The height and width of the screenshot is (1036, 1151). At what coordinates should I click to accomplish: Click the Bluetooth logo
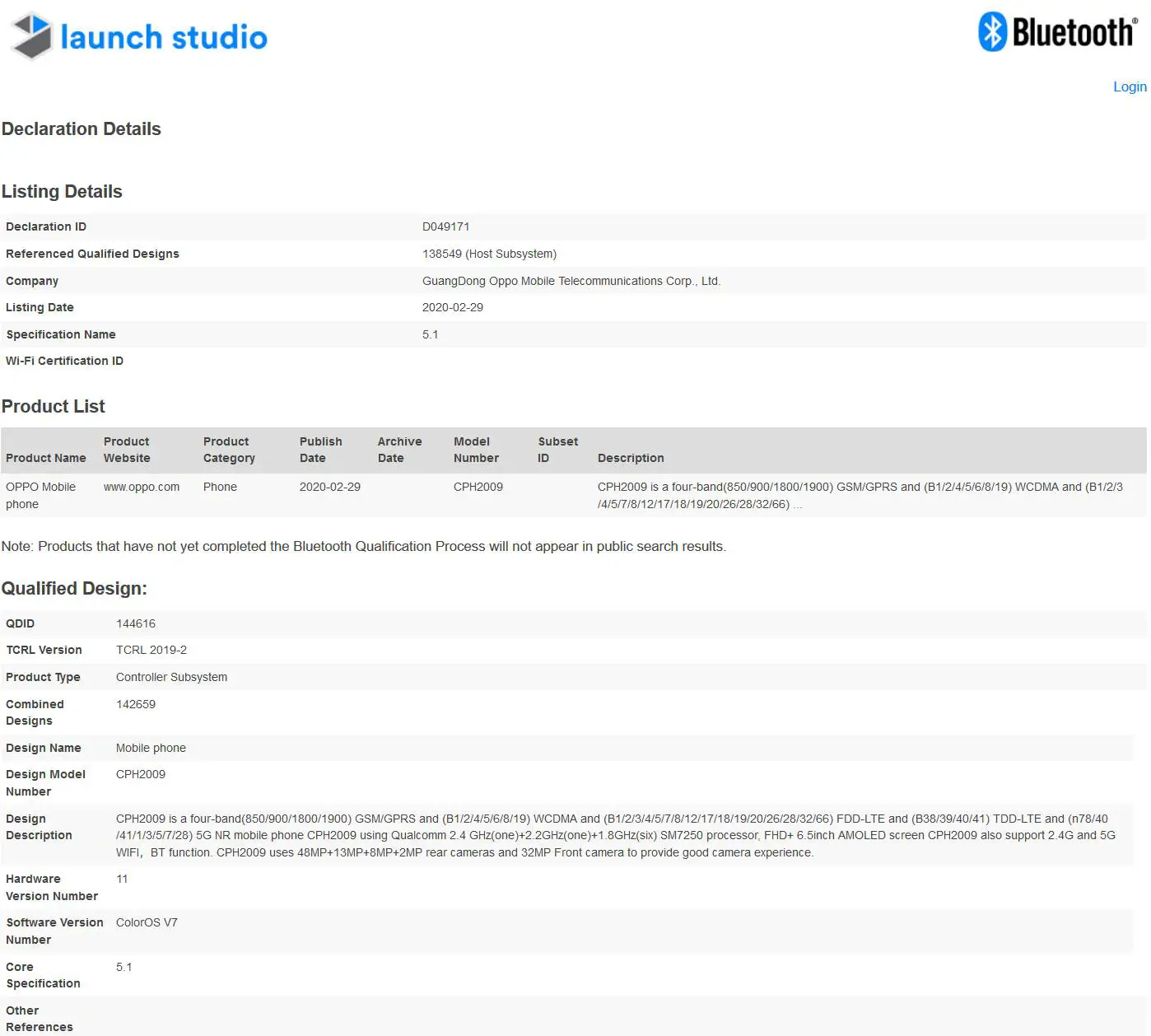click(1059, 32)
